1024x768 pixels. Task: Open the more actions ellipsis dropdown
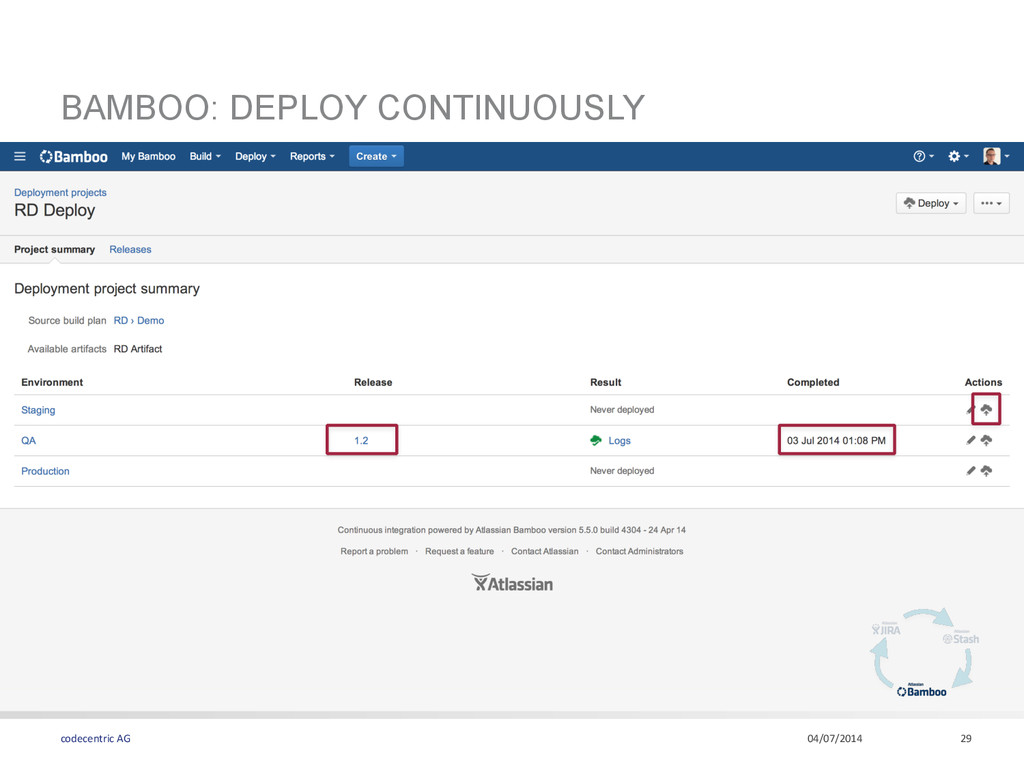[991, 203]
